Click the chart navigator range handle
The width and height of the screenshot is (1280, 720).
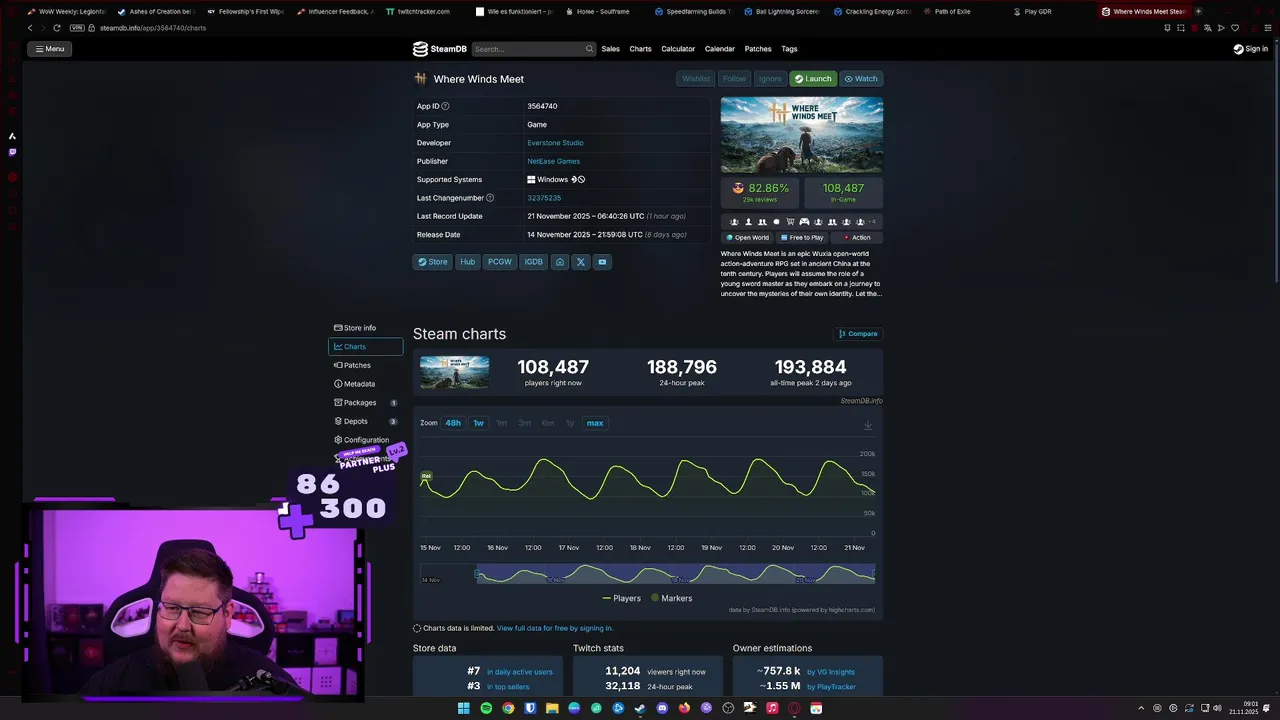pos(479,574)
